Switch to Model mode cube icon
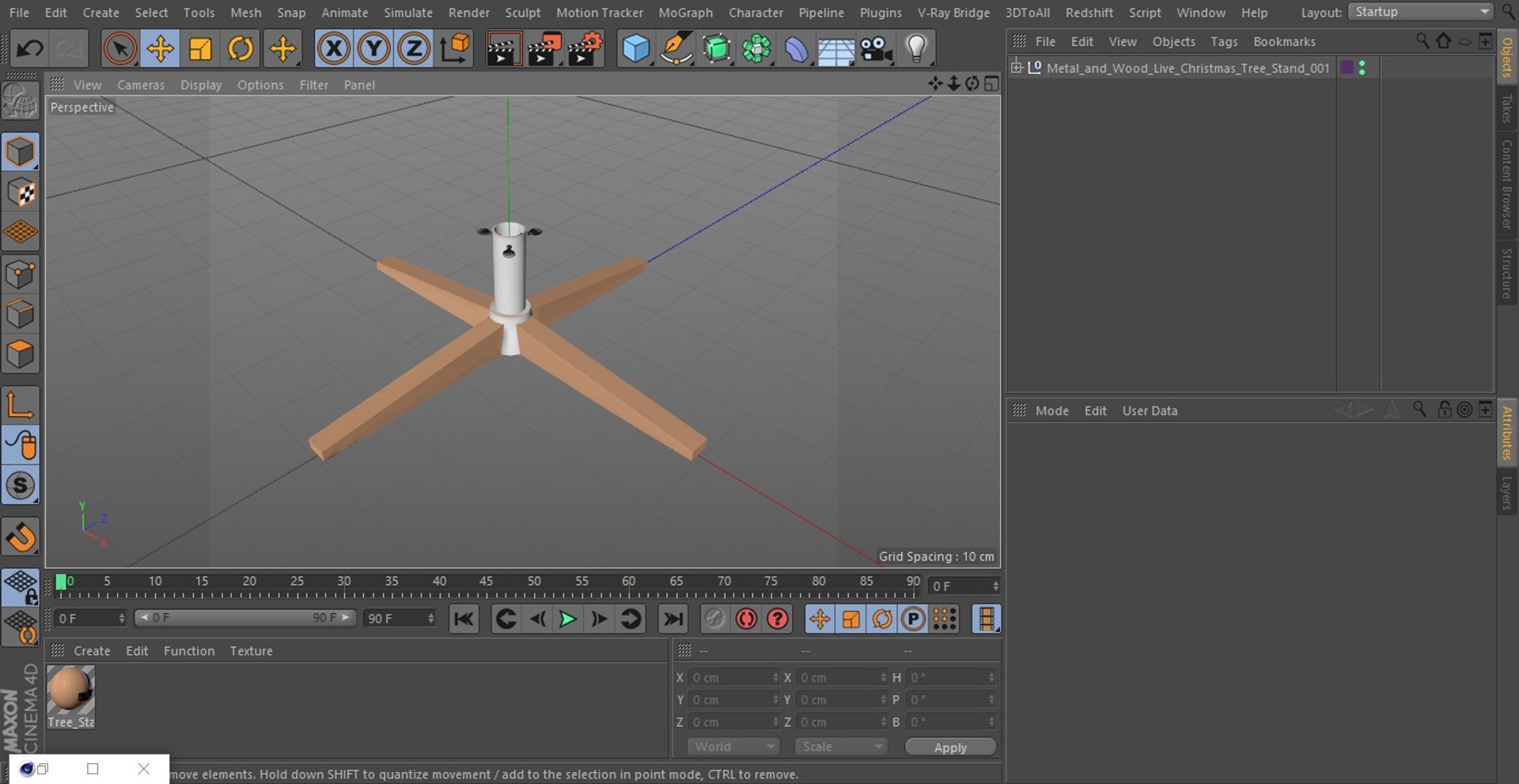The image size is (1519, 784). click(x=21, y=152)
